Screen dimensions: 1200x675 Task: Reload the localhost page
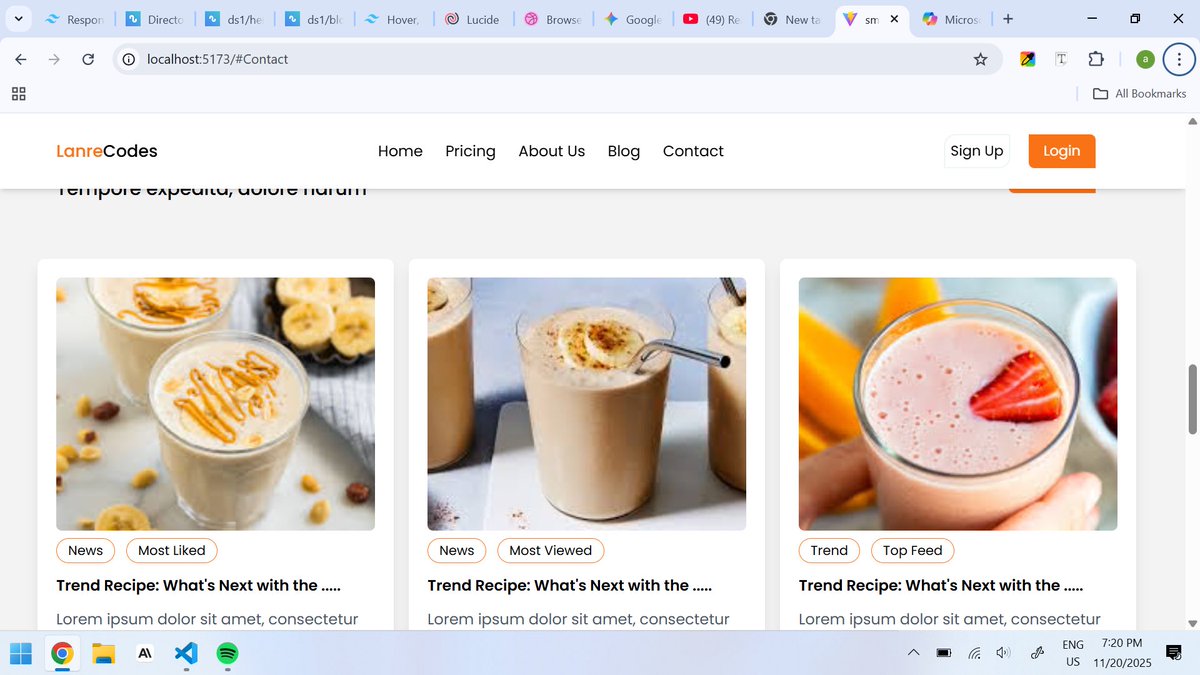click(88, 59)
